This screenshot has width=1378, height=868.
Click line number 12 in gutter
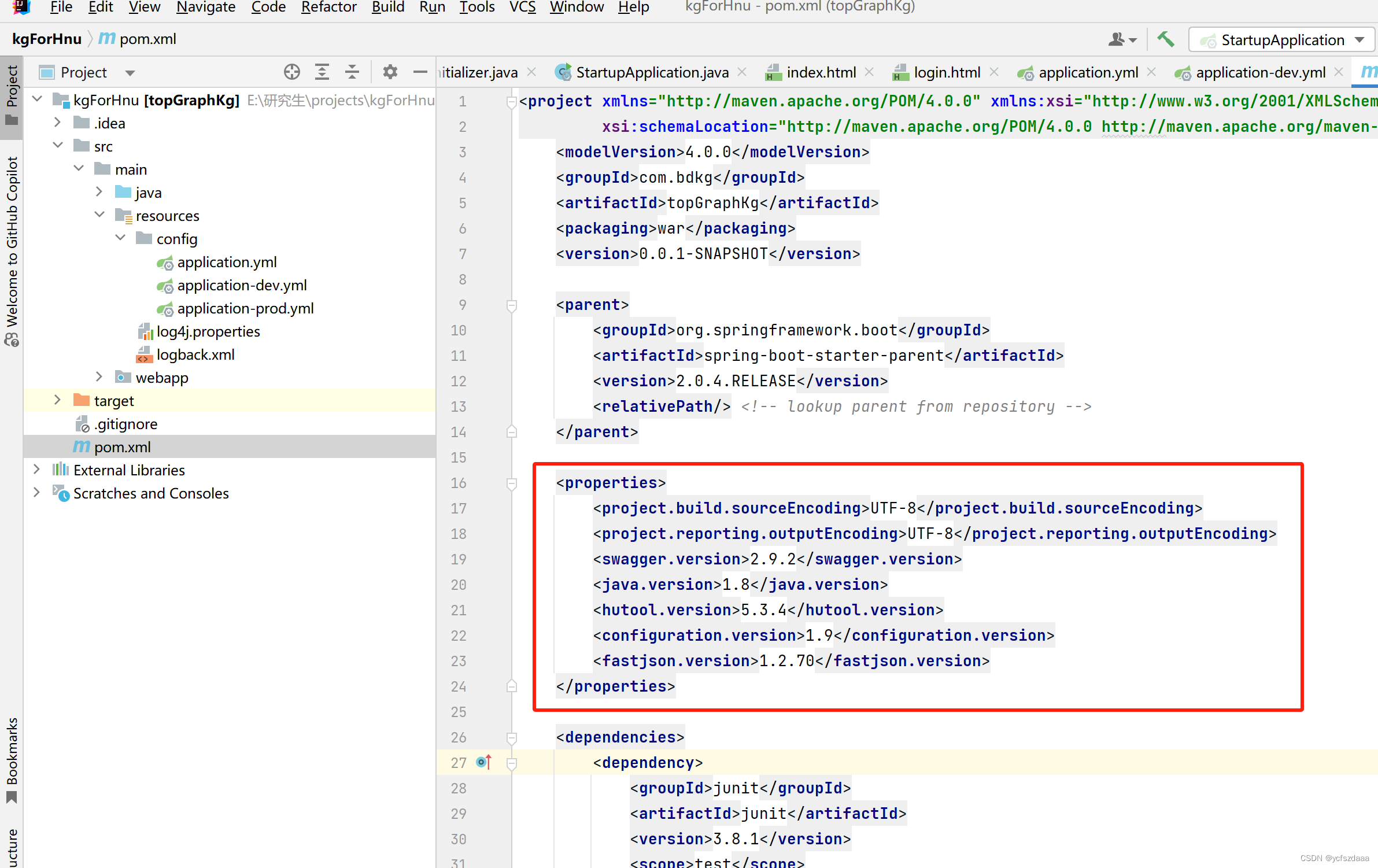click(x=459, y=381)
